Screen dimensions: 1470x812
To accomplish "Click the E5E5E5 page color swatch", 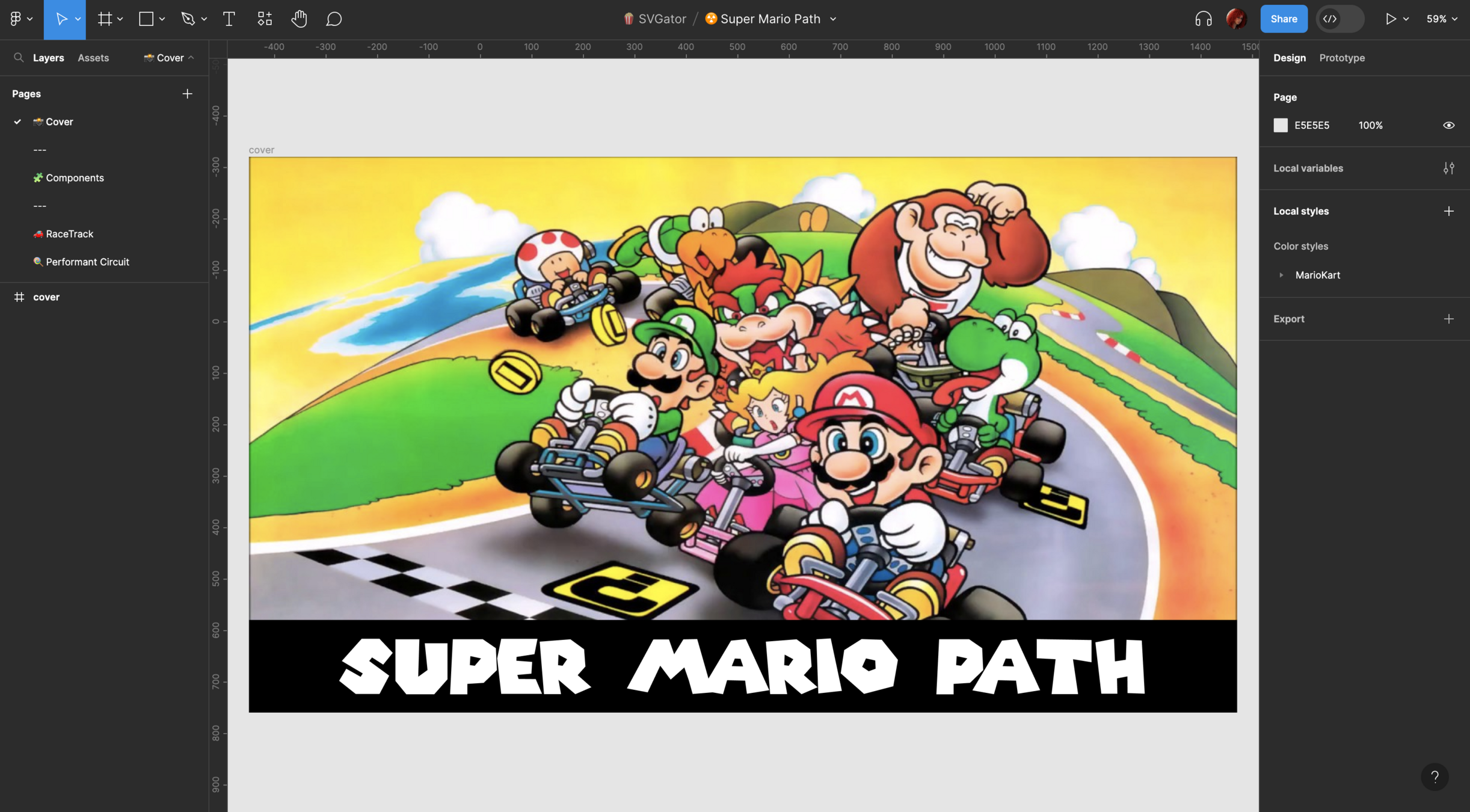I will (1281, 125).
